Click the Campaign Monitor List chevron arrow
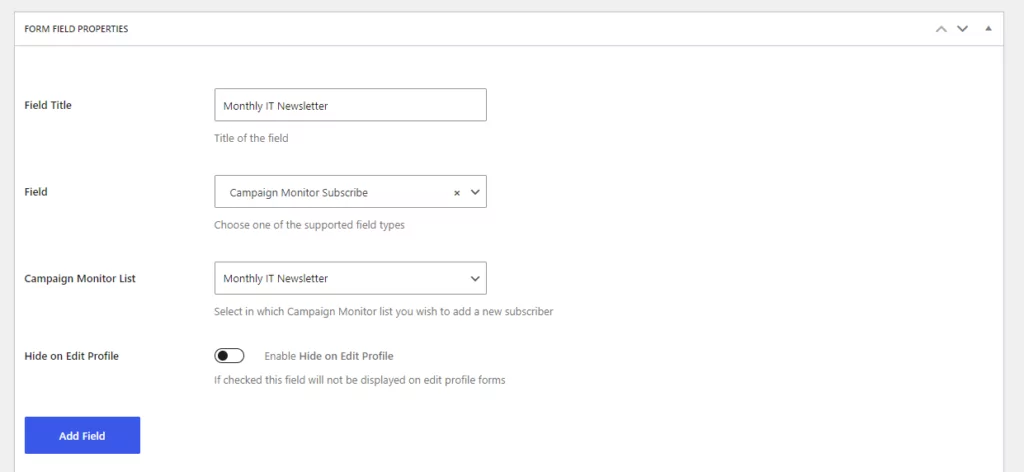1024x472 pixels. [475, 279]
